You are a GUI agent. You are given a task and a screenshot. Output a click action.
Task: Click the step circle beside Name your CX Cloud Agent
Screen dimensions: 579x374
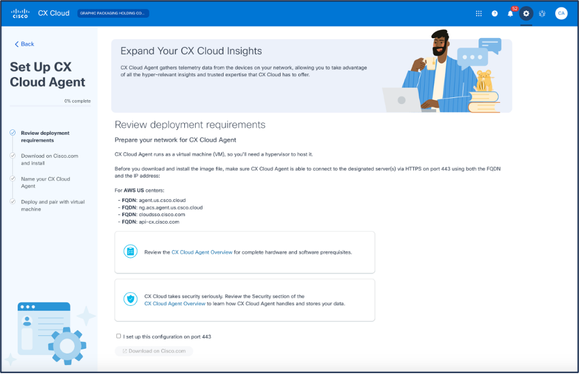pos(13,178)
